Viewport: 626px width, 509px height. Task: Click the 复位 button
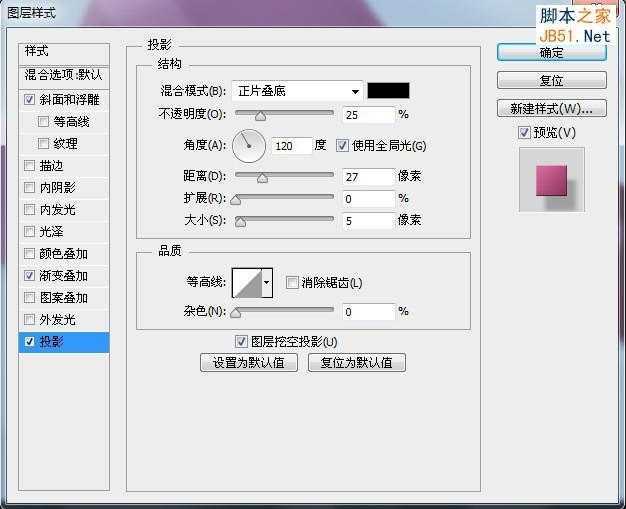click(x=552, y=80)
